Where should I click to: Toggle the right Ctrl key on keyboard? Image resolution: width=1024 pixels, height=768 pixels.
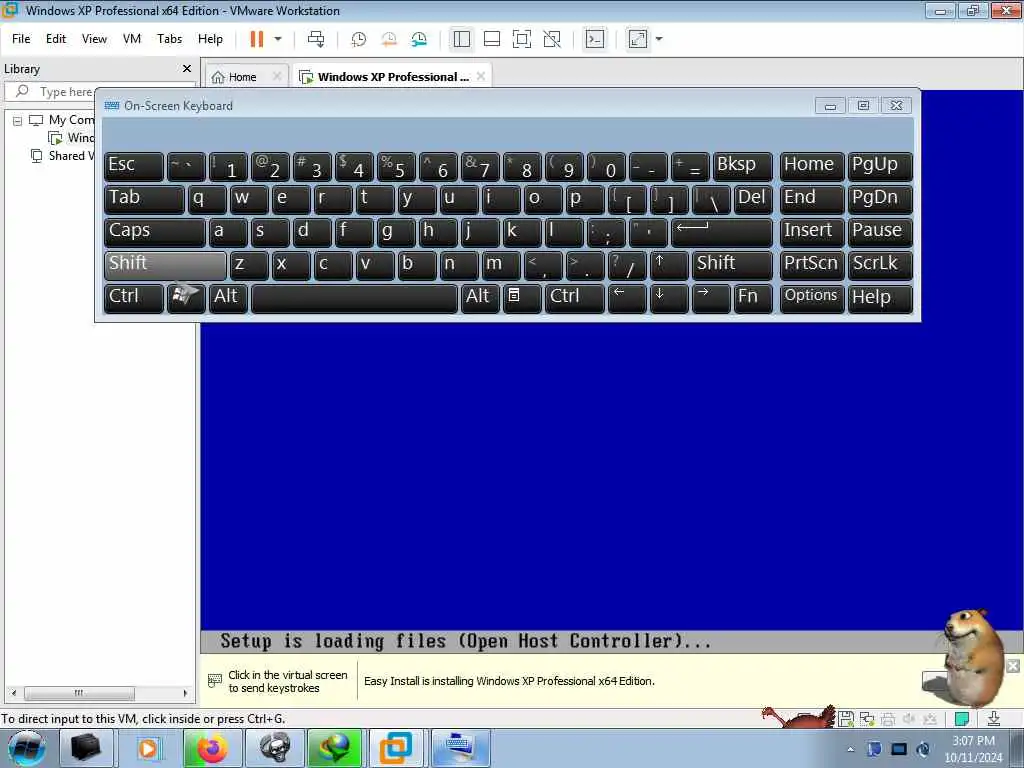tap(575, 298)
